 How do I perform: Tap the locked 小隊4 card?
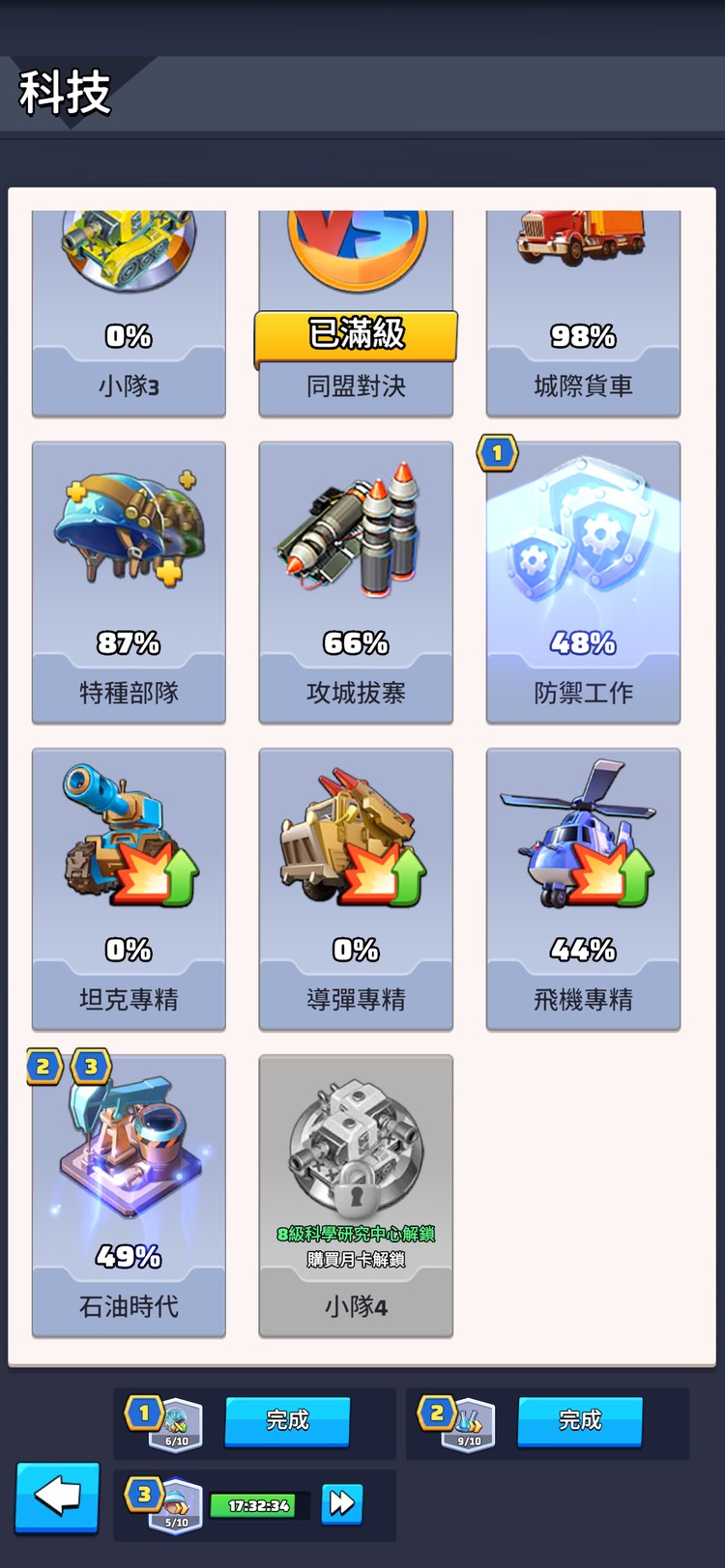(x=356, y=1196)
